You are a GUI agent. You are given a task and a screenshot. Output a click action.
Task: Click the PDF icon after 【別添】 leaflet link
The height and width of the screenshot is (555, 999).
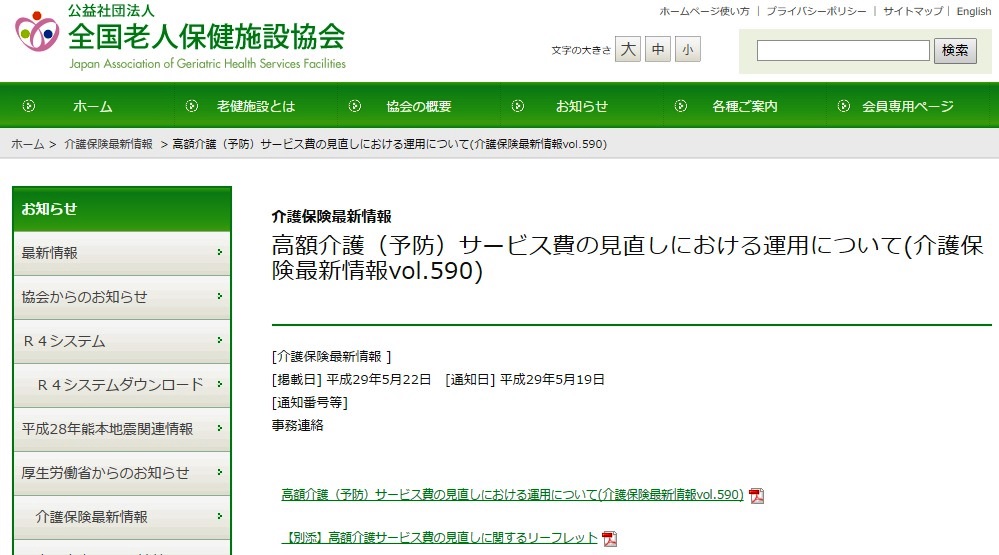(610, 538)
